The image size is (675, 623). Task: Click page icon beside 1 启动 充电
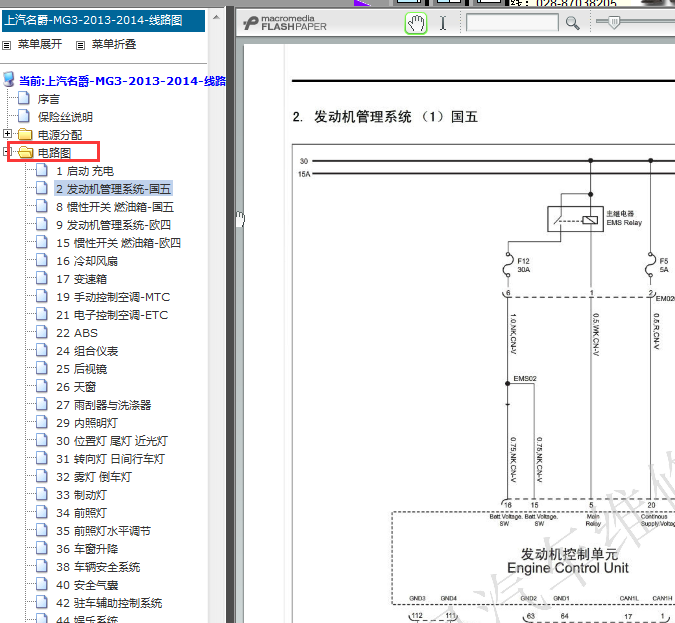[42, 170]
